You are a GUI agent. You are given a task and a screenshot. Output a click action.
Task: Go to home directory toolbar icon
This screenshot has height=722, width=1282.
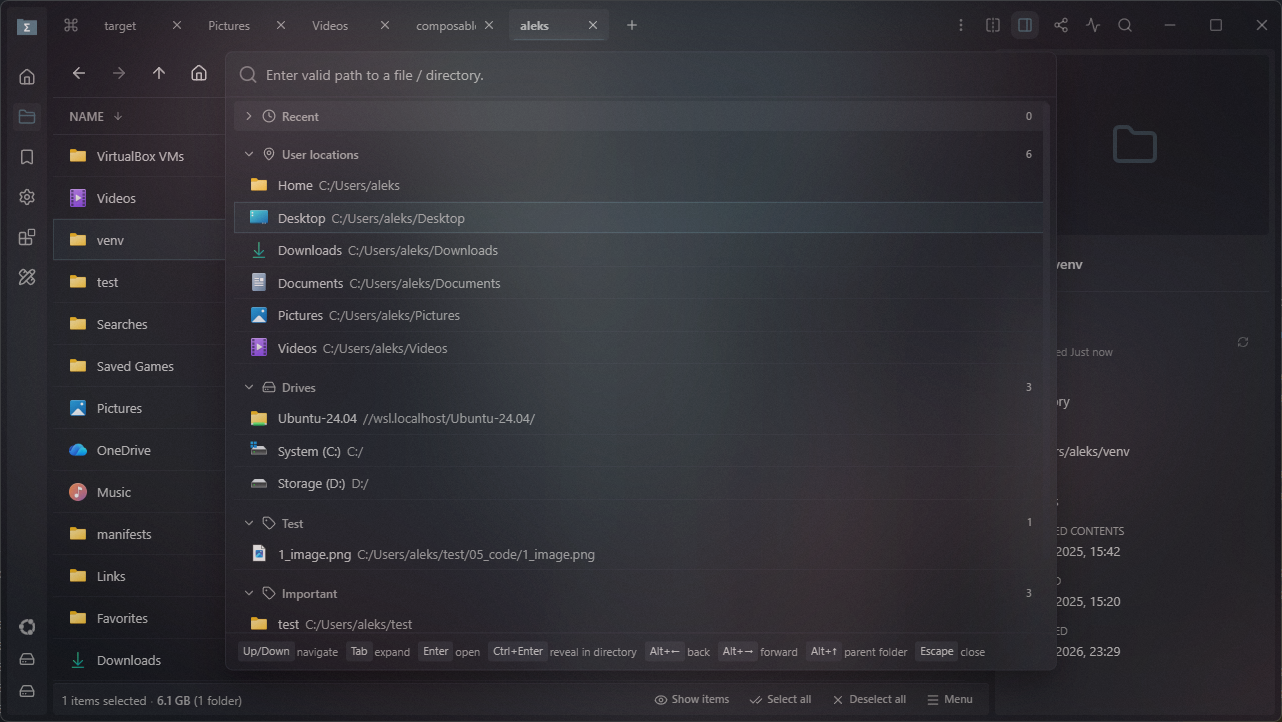click(x=199, y=73)
